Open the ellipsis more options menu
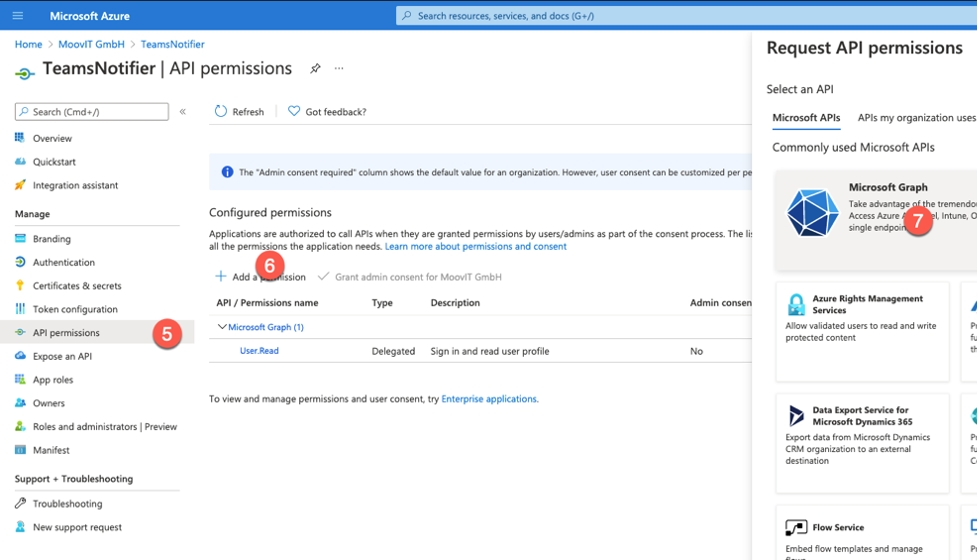Image resolution: width=978 pixels, height=560 pixels. (x=339, y=69)
